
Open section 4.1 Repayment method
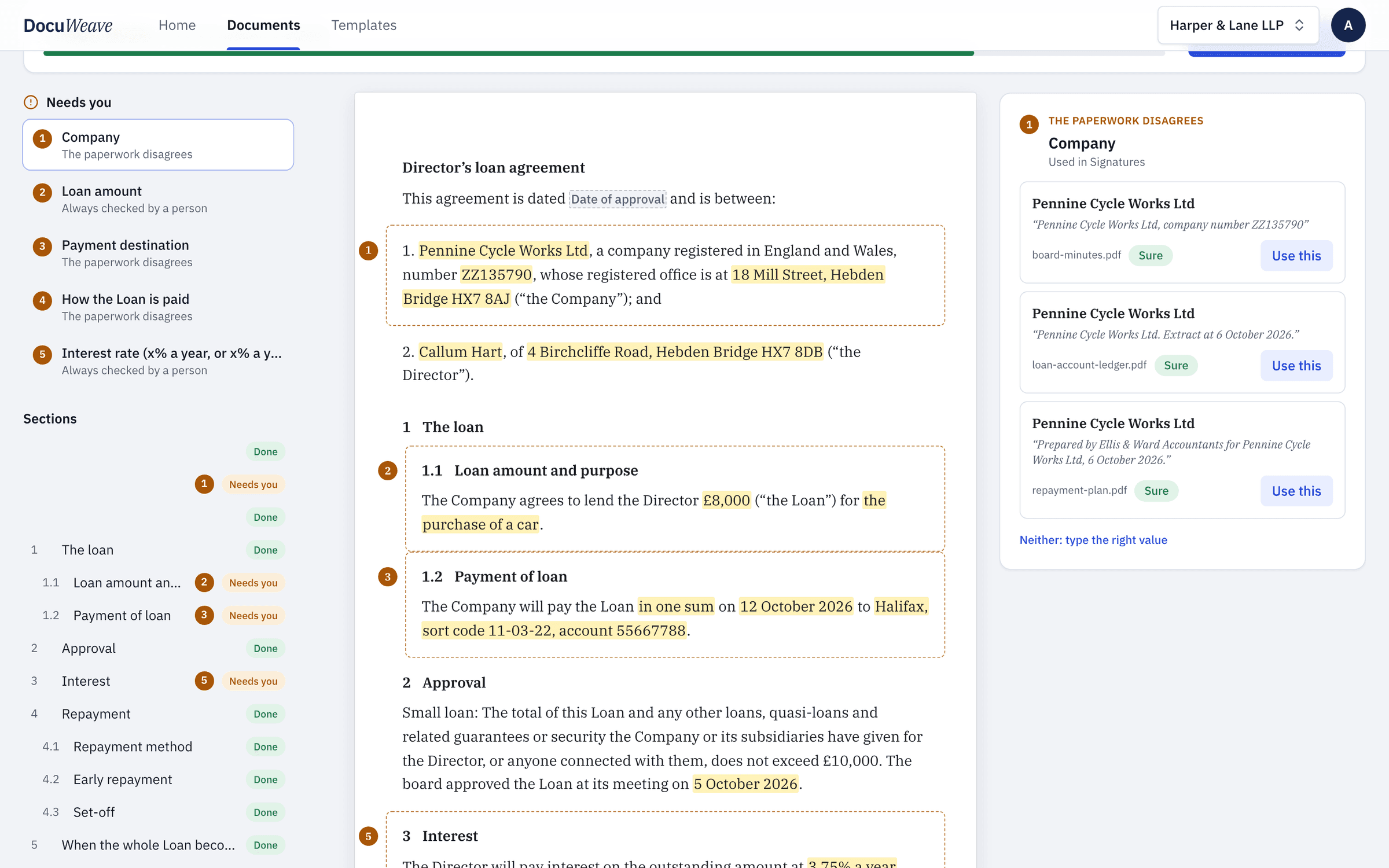158,746
